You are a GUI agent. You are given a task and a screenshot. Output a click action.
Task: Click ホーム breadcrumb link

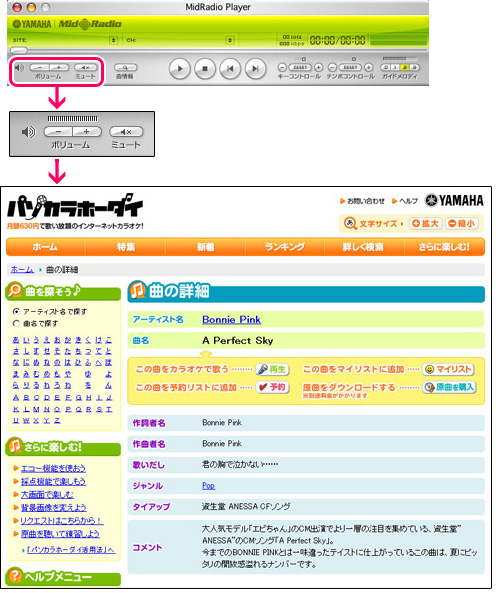coord(22,269)
